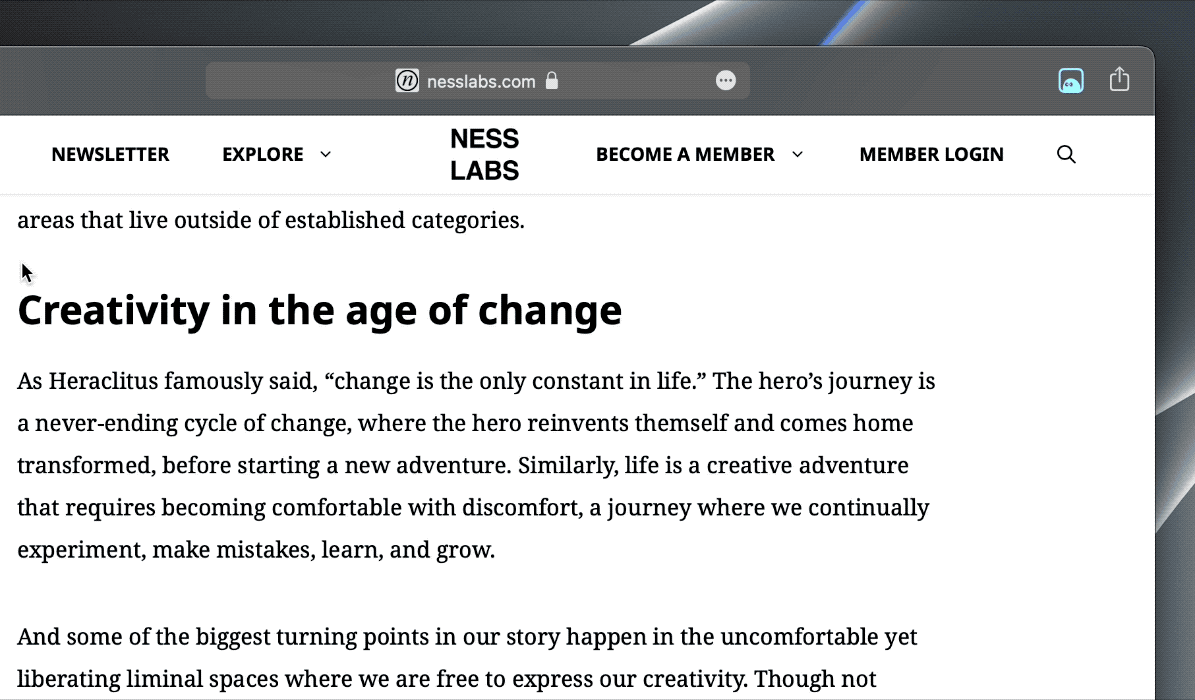Click the search magnifier icon on site header
1195x700 pixels.
(x=1066, y=154)
